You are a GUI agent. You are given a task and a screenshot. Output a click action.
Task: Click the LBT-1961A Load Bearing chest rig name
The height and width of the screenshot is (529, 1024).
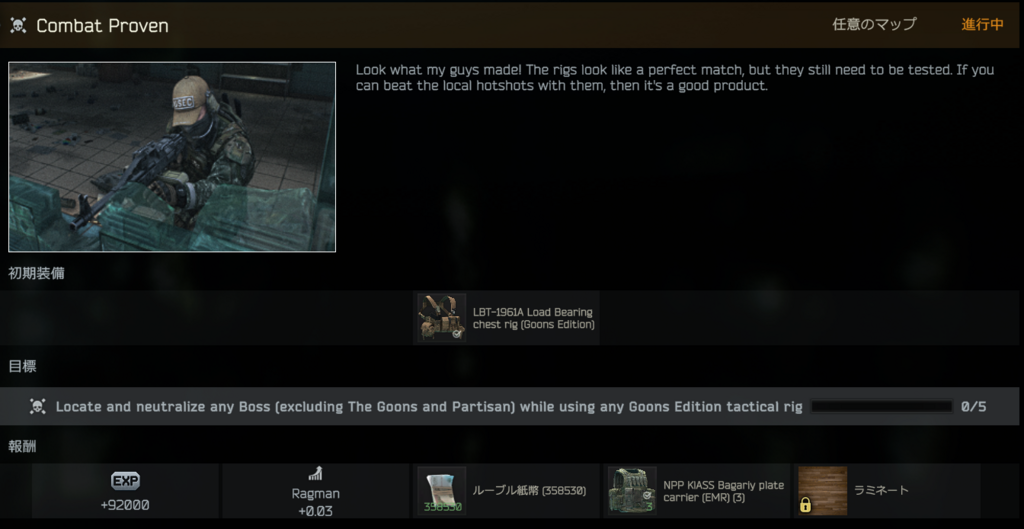534,318
